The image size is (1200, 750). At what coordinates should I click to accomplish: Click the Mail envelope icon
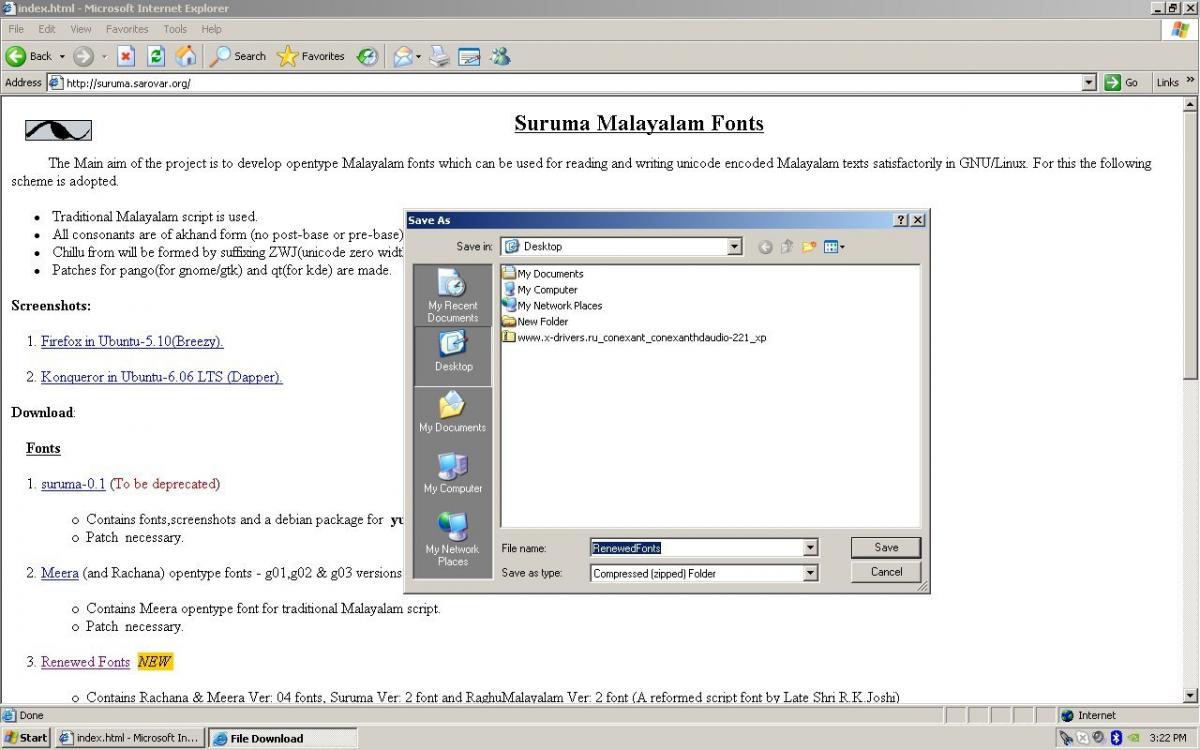click(402, 56)
